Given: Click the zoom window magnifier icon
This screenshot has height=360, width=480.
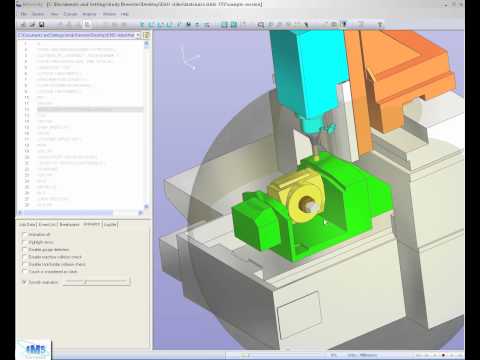Looking at the screenshot, I should pos(261,24).
